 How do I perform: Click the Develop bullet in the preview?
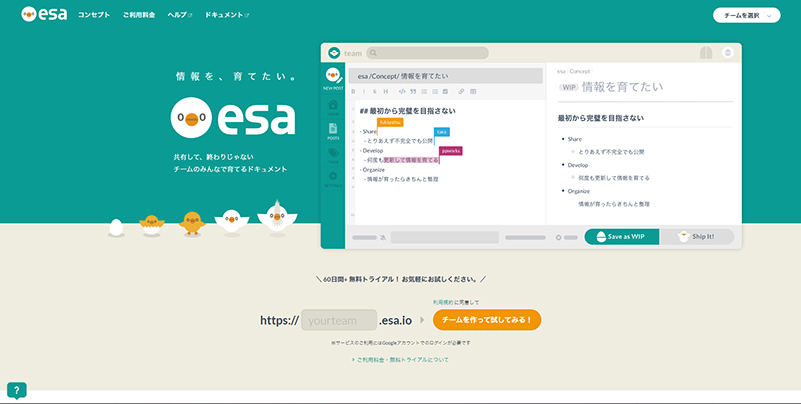point(578,165)
